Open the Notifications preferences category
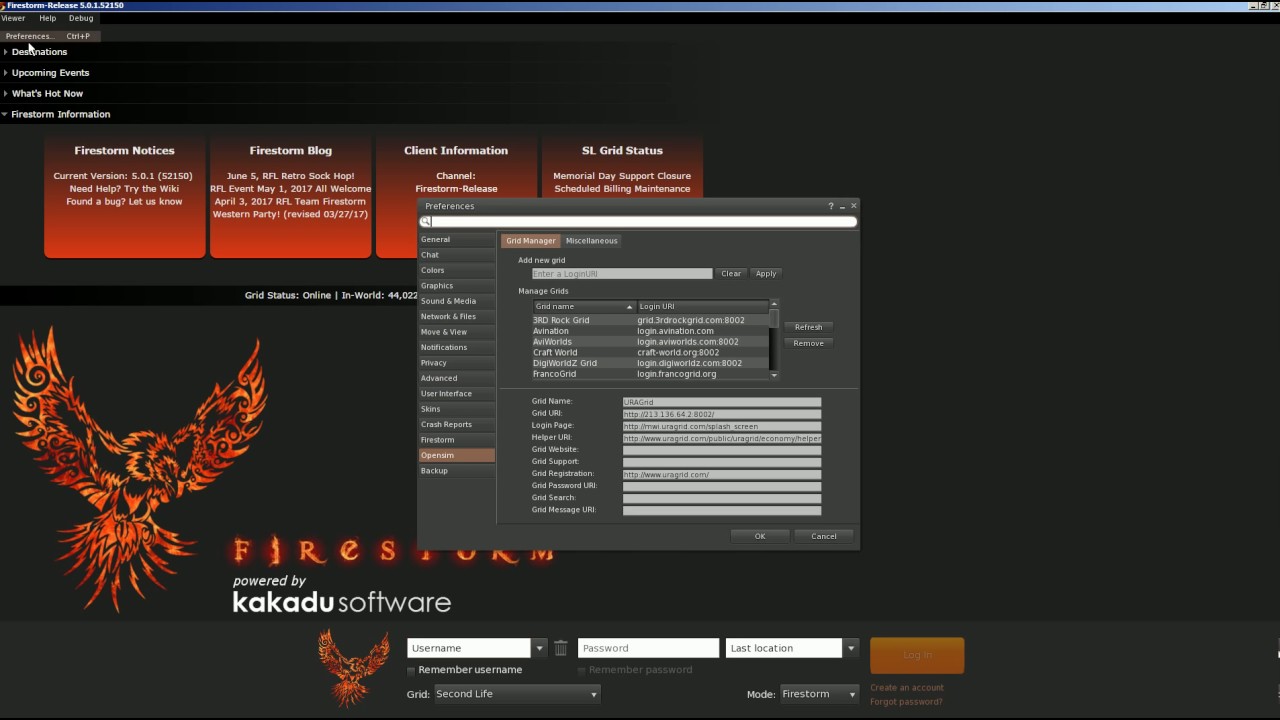The image size is (1280, 720). 457,347
